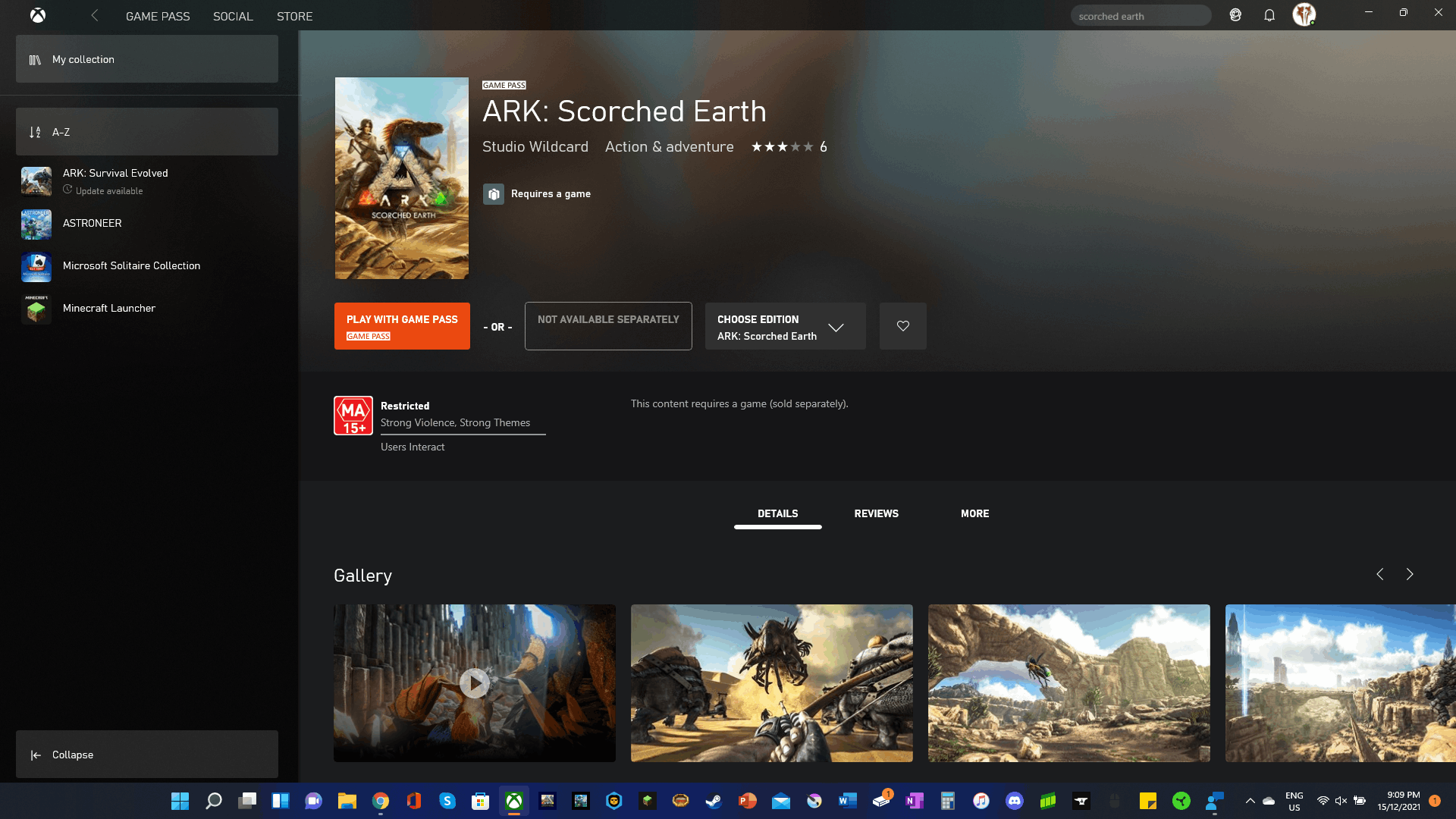Click Play With Game Pass button
This screenshot has width=1456, height=819.
point(402,326)
